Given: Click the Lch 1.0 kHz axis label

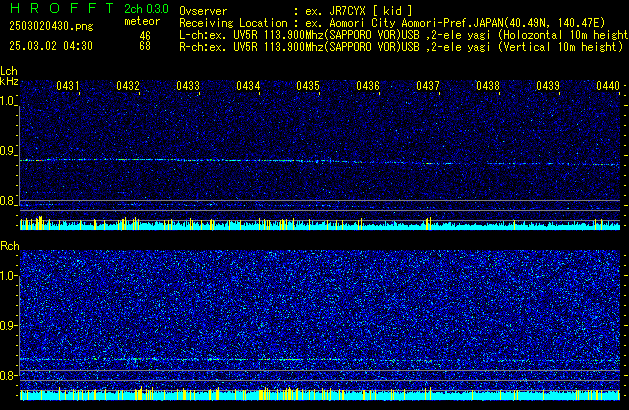Looking at the screenshot, I should [8, 101].
